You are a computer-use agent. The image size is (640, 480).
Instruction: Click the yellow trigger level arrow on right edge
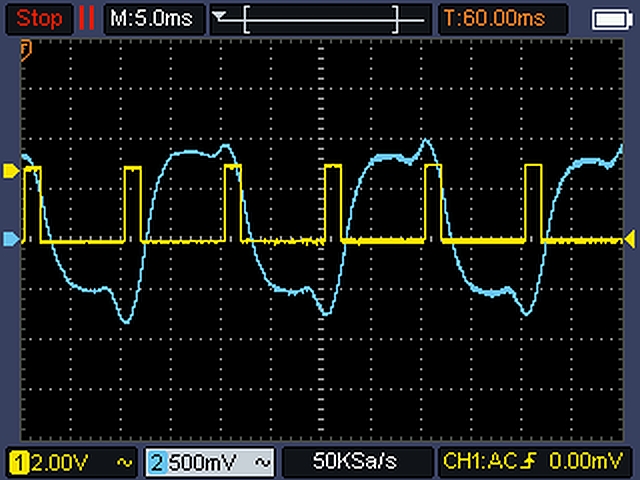point(630,239)
